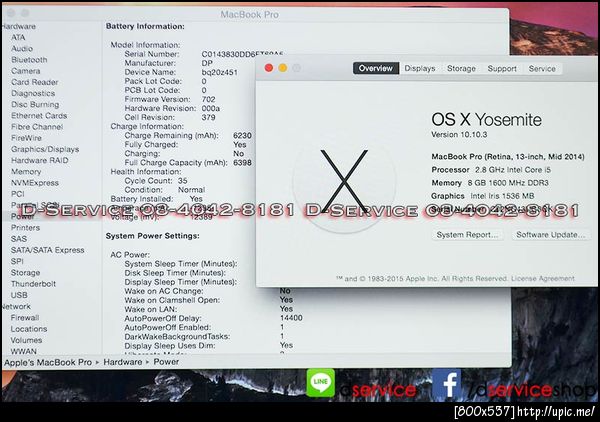Click the Memory 8 GB 1600 MHz DDR3 line
Image resolution: width=600 pixels, height=422 pixels.
[490, 183]
